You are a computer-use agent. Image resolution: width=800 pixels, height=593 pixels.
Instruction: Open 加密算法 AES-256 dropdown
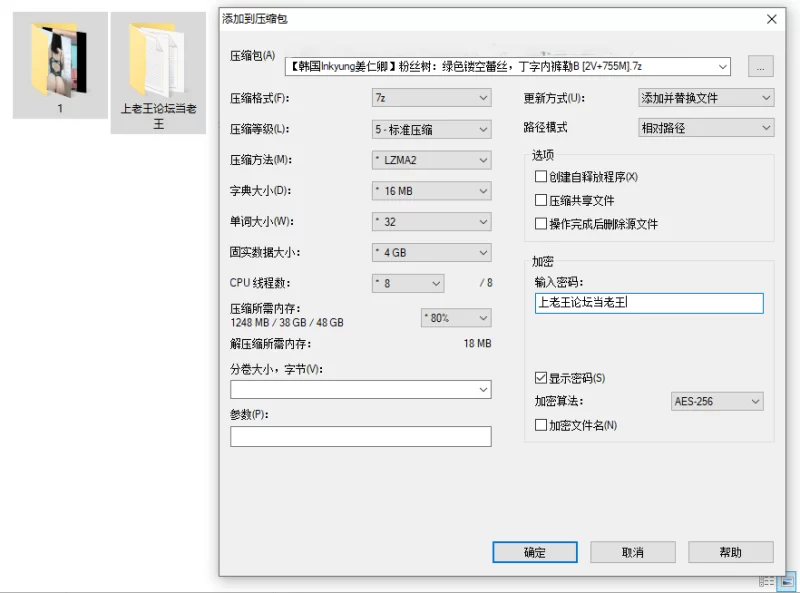717,402
